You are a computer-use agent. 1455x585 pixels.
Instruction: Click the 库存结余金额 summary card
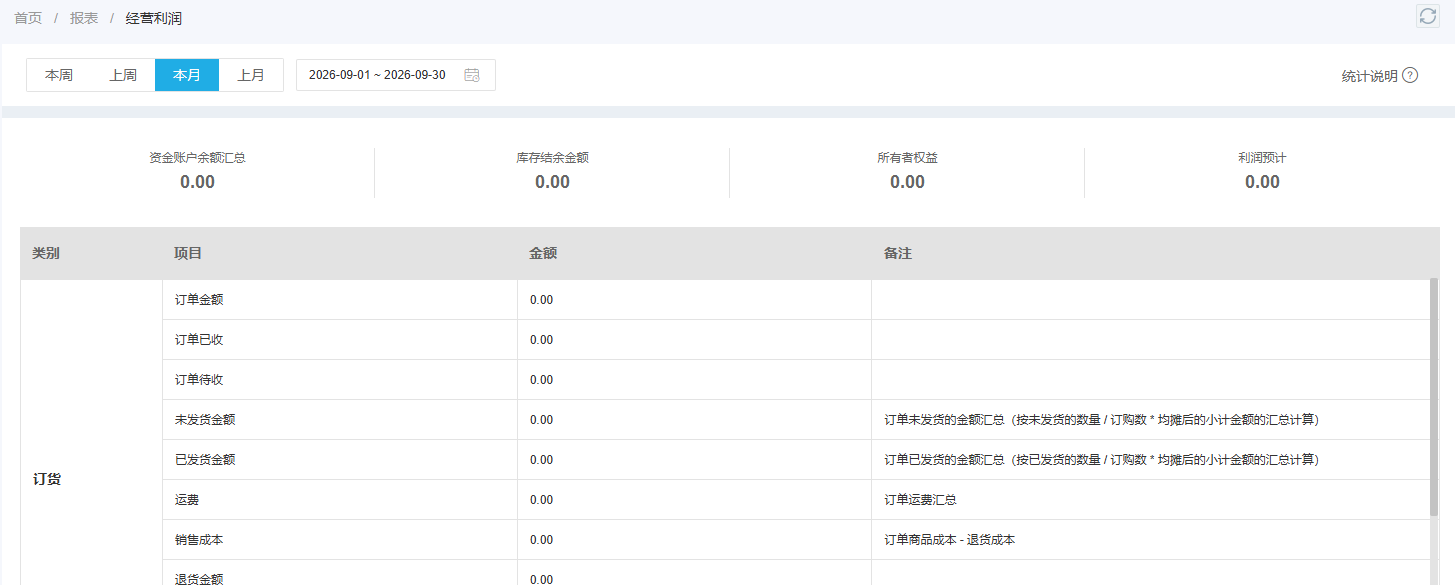point(552,172)
